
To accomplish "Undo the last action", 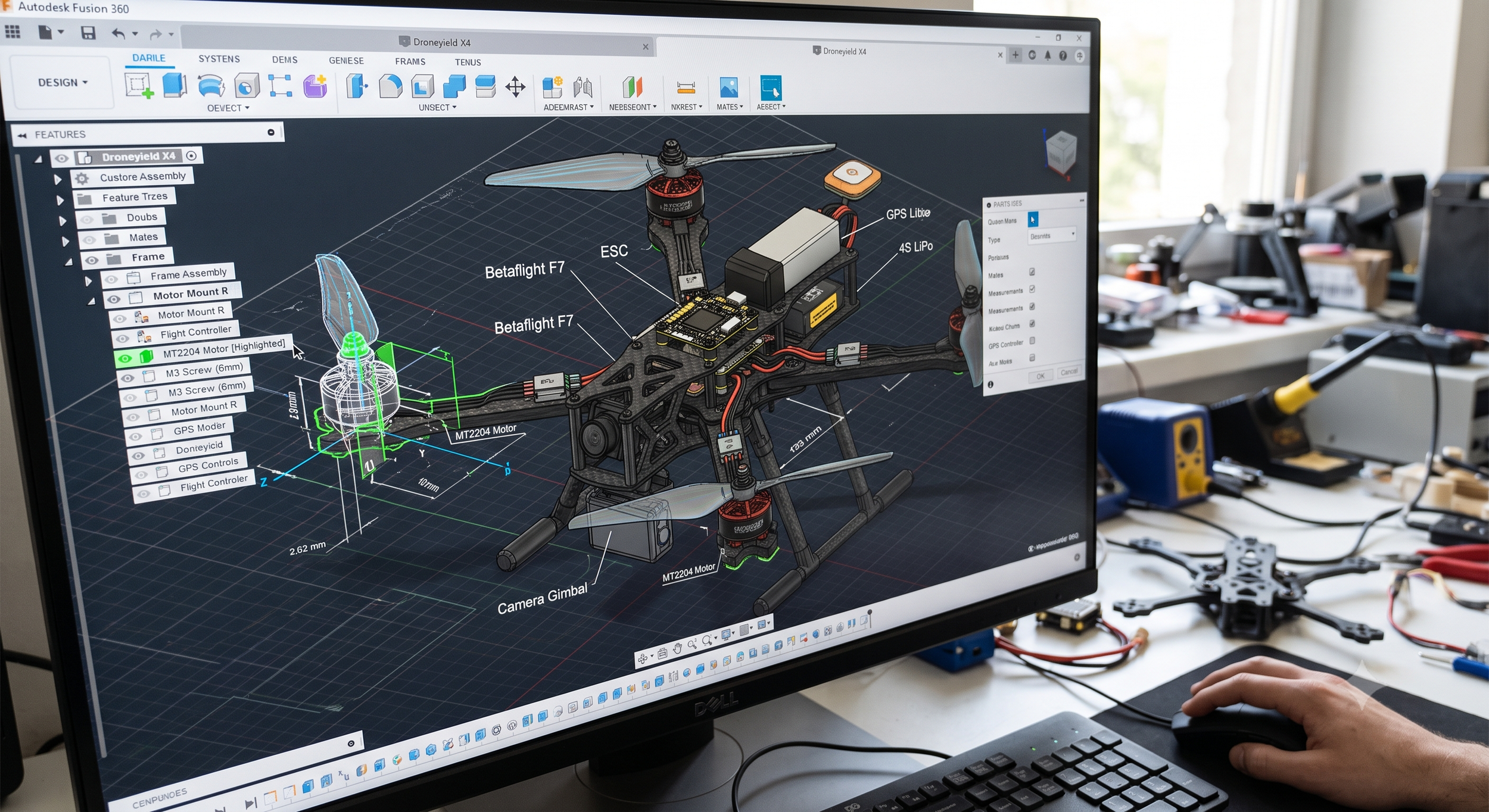I will pyautogui.click(x=119, y=34).
